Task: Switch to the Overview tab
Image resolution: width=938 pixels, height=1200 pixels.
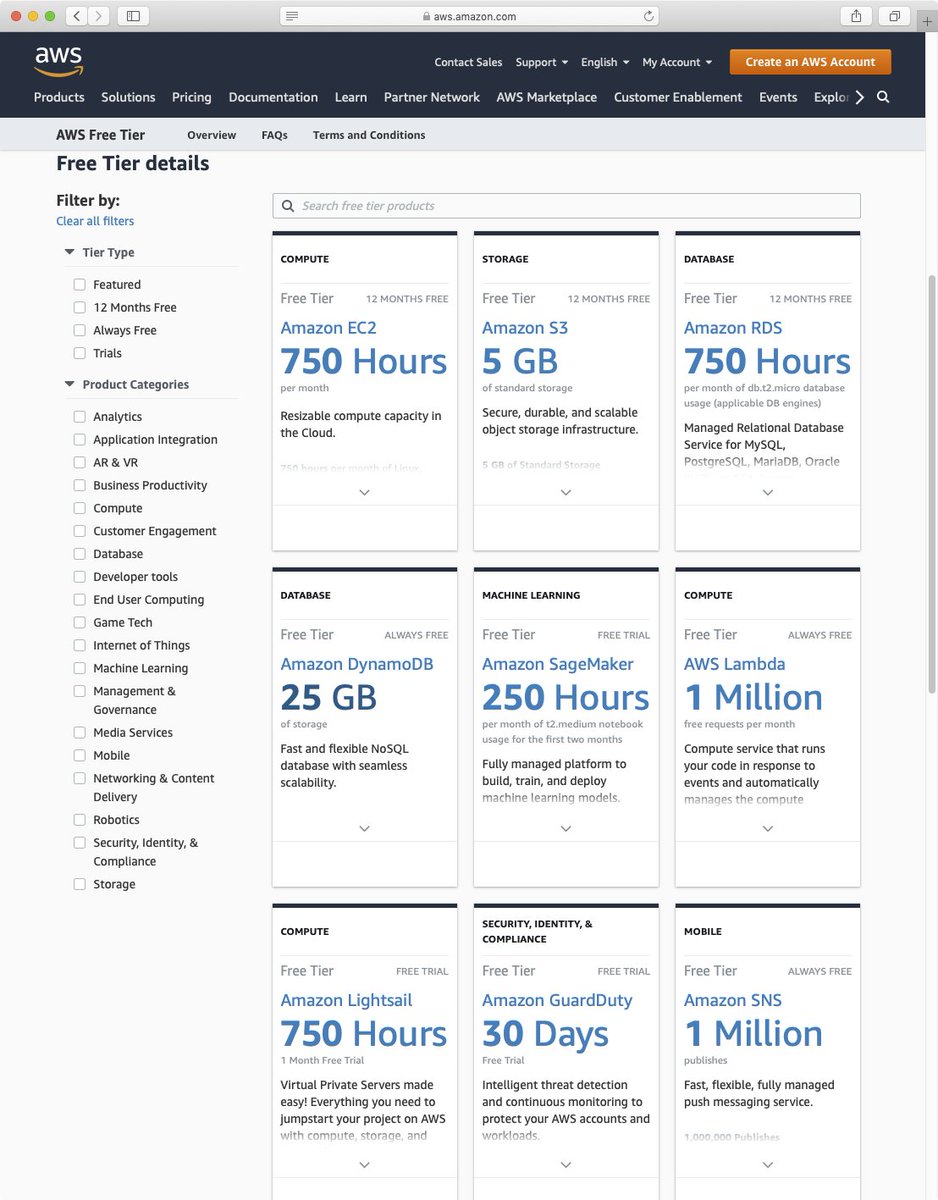Action: click(212, 135)
